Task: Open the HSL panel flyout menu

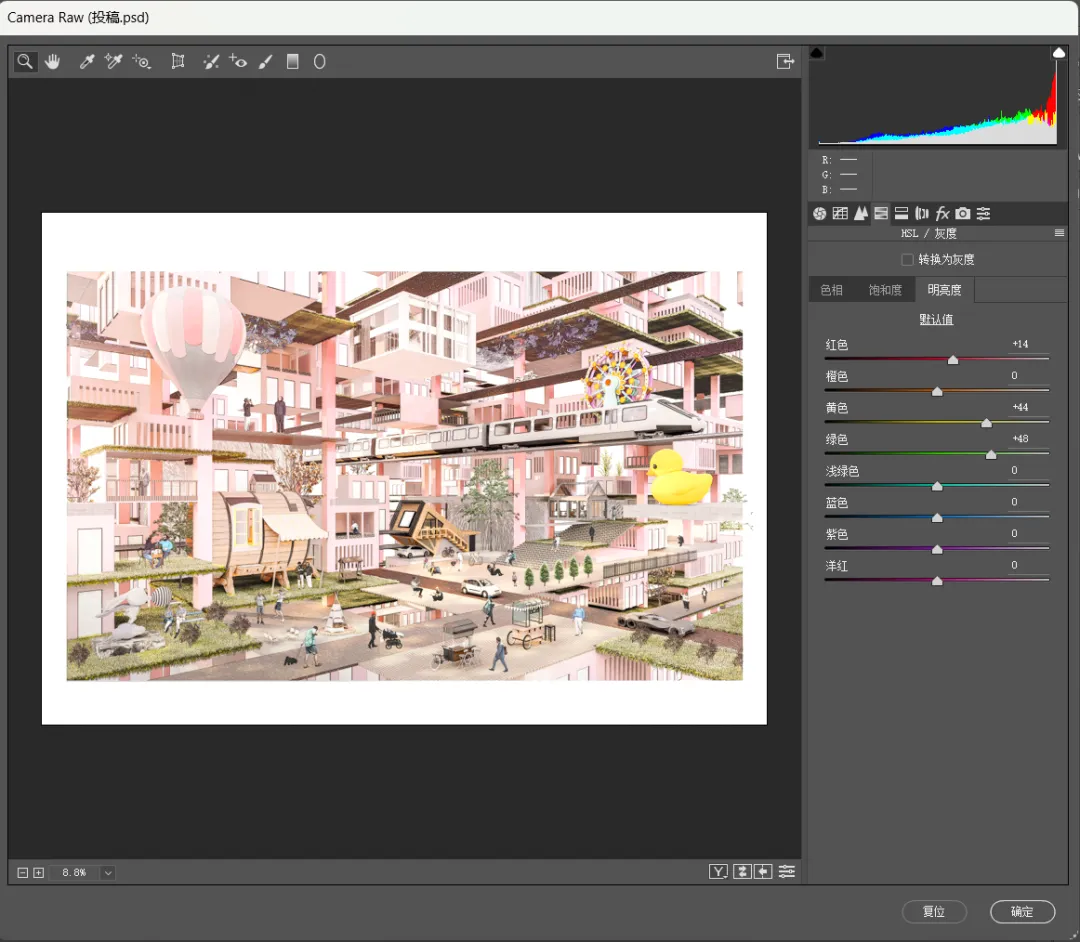Action: coord(1059,233)
